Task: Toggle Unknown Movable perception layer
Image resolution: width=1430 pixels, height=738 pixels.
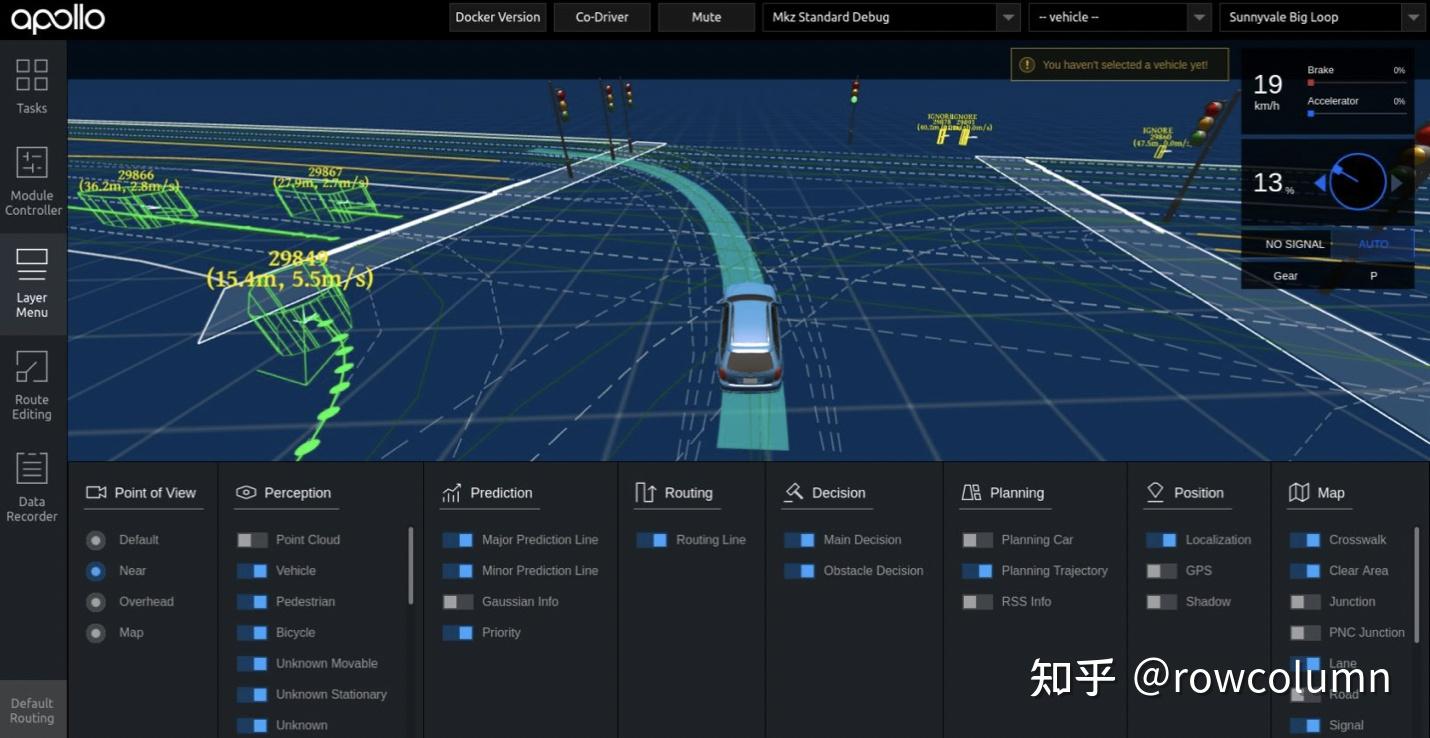Action: (252, 664)
